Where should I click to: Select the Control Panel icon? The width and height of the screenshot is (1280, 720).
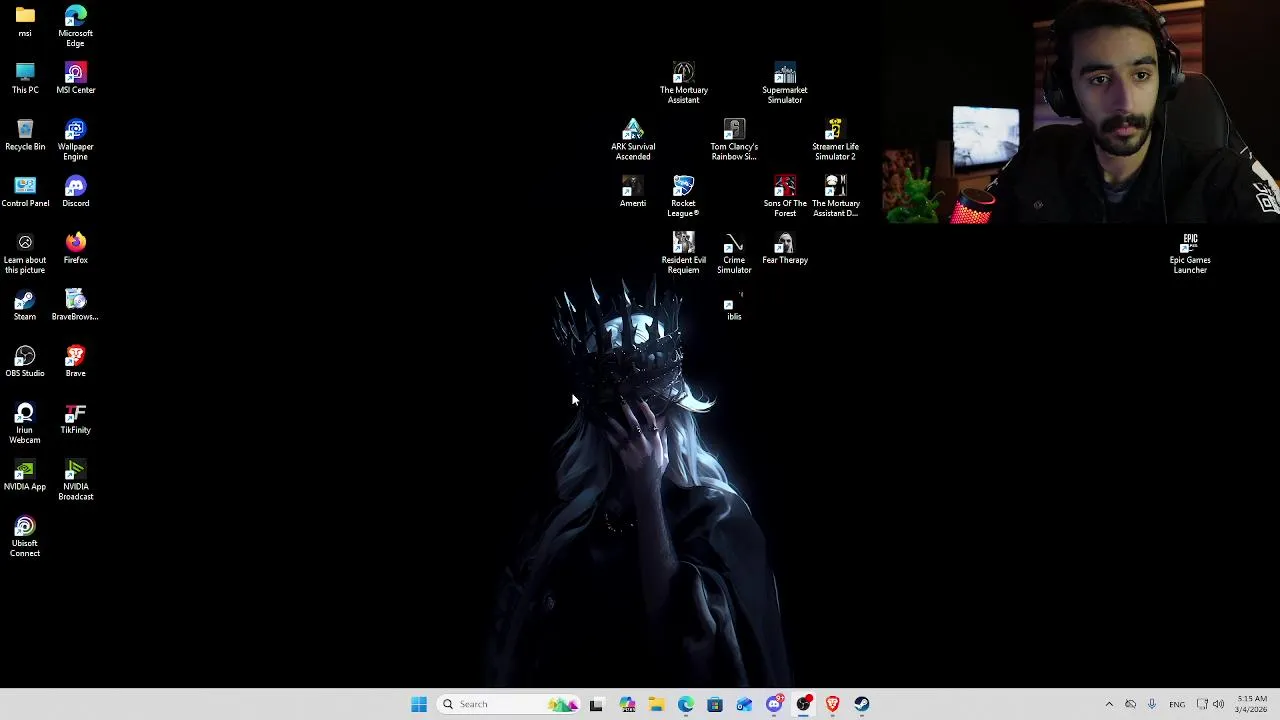[x=25, y=192]
